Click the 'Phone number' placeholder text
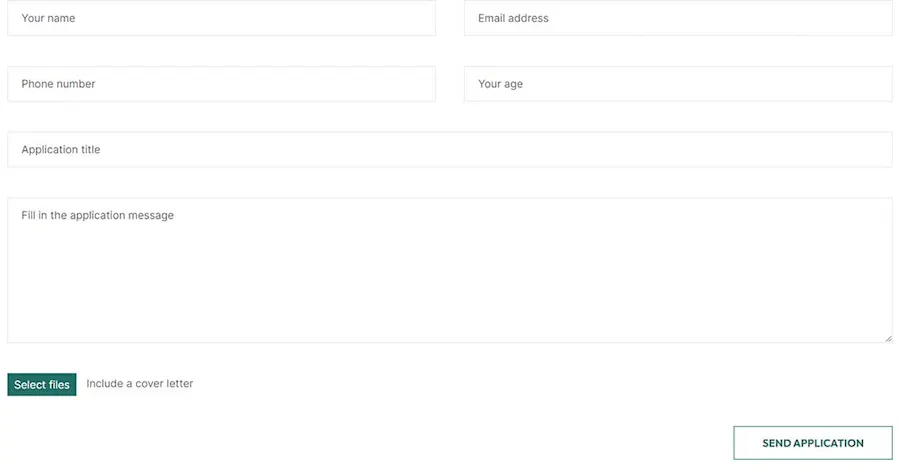This screenshot has height=475, width=900. (58, 84)
